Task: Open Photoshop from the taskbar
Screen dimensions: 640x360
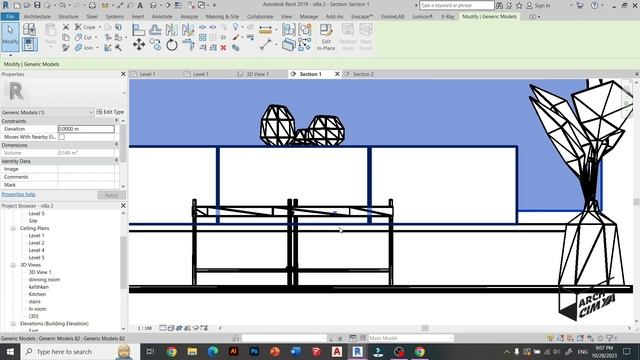Action: (x=254, y=351)
